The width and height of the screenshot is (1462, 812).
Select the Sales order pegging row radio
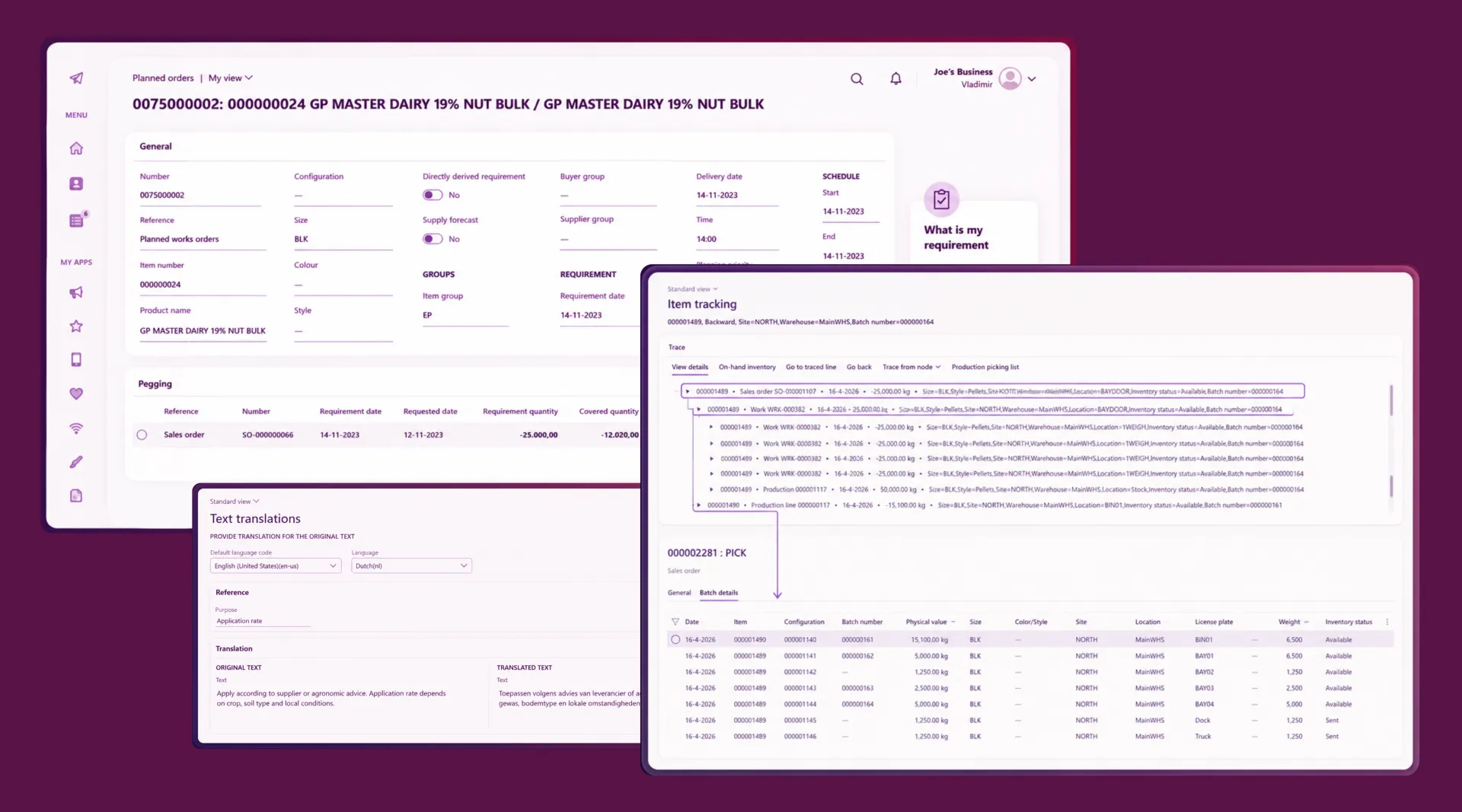(x=142, y=435)
